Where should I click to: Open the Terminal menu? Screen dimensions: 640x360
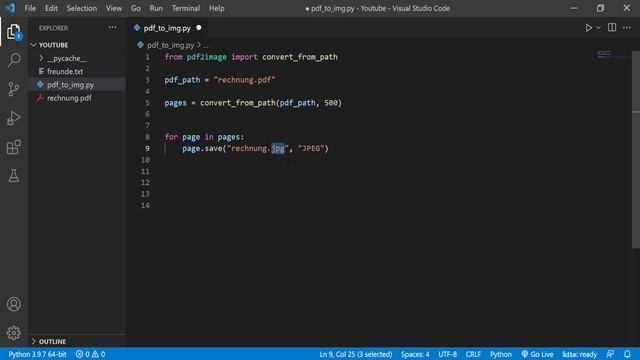[186, 8]
